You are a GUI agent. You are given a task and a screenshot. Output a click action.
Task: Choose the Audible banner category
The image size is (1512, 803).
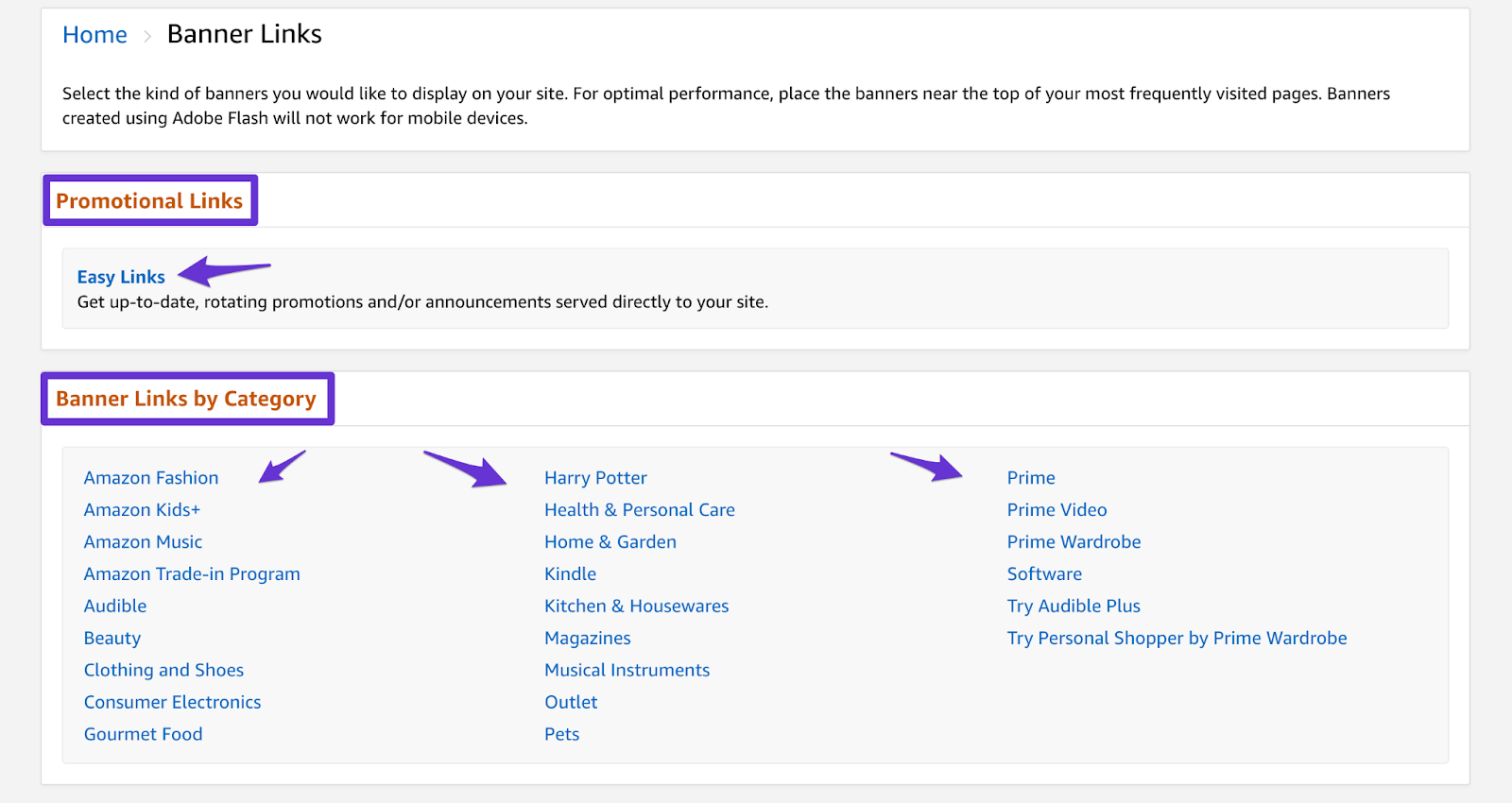click(115, 607)
